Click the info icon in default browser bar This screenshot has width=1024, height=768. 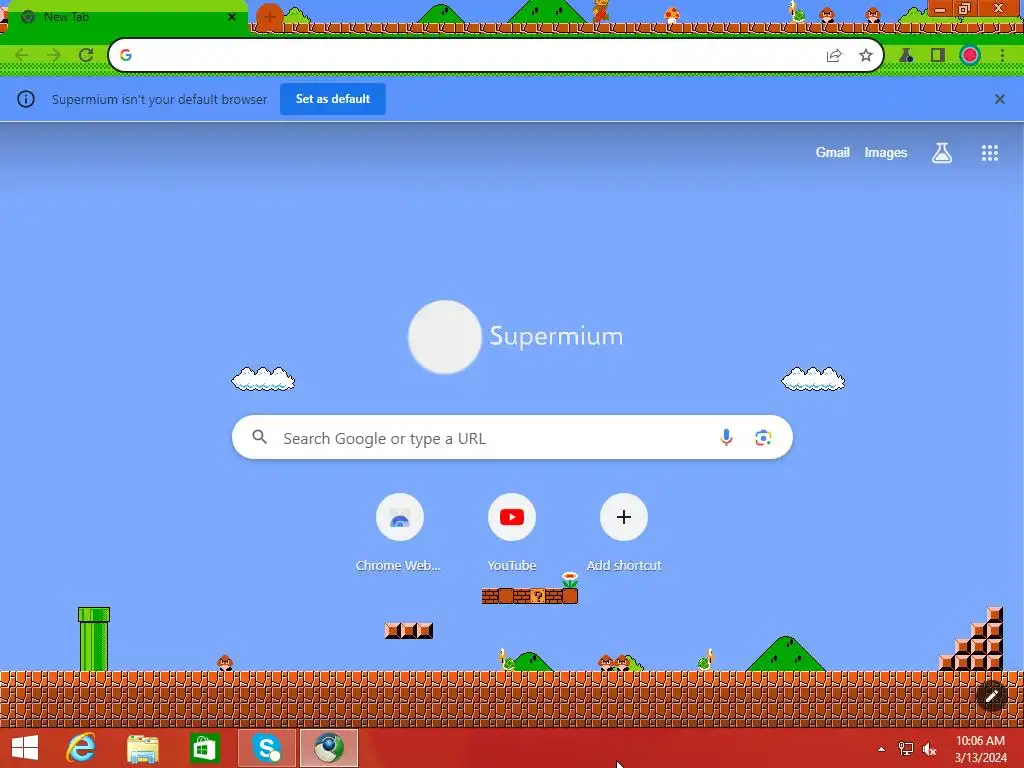[x=25, y=99]
